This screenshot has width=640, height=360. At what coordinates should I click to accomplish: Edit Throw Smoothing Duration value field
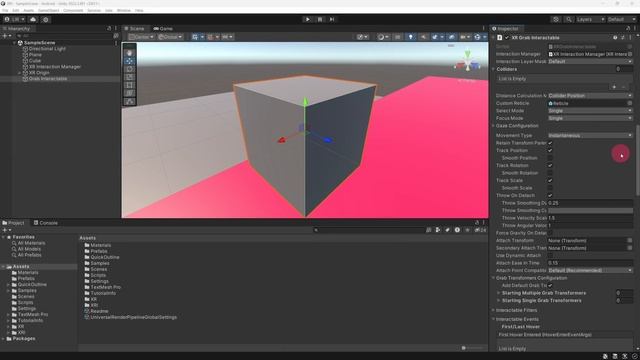click(590, 203)
